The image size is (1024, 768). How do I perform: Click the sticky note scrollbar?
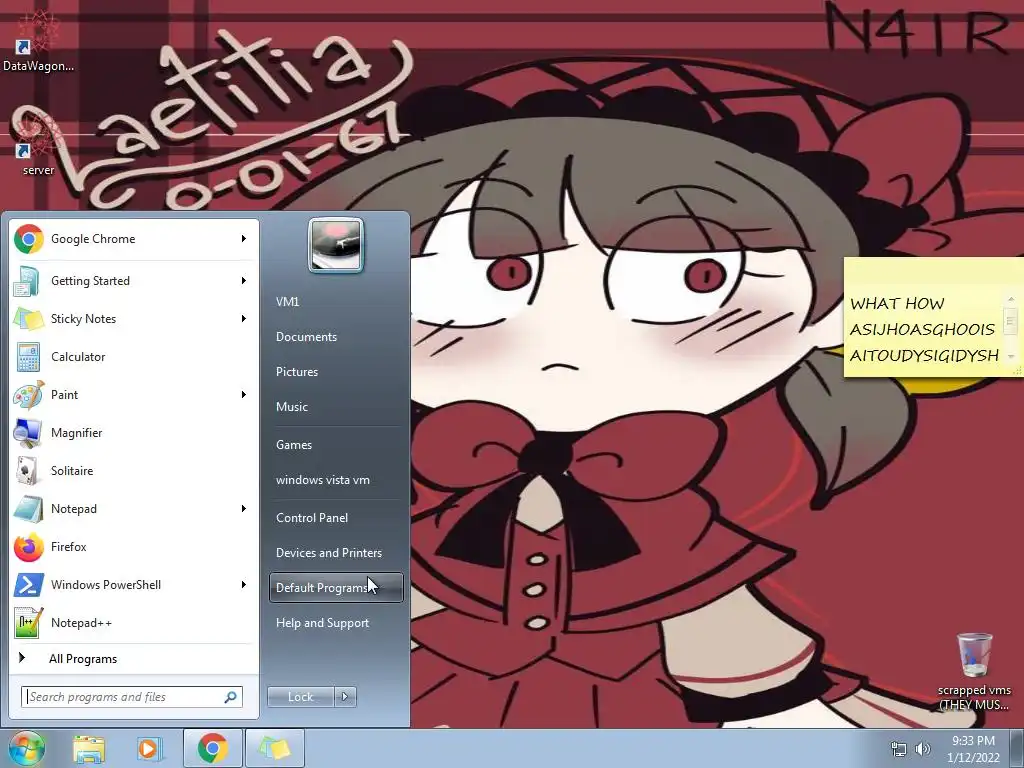(x=1011, y=327)
